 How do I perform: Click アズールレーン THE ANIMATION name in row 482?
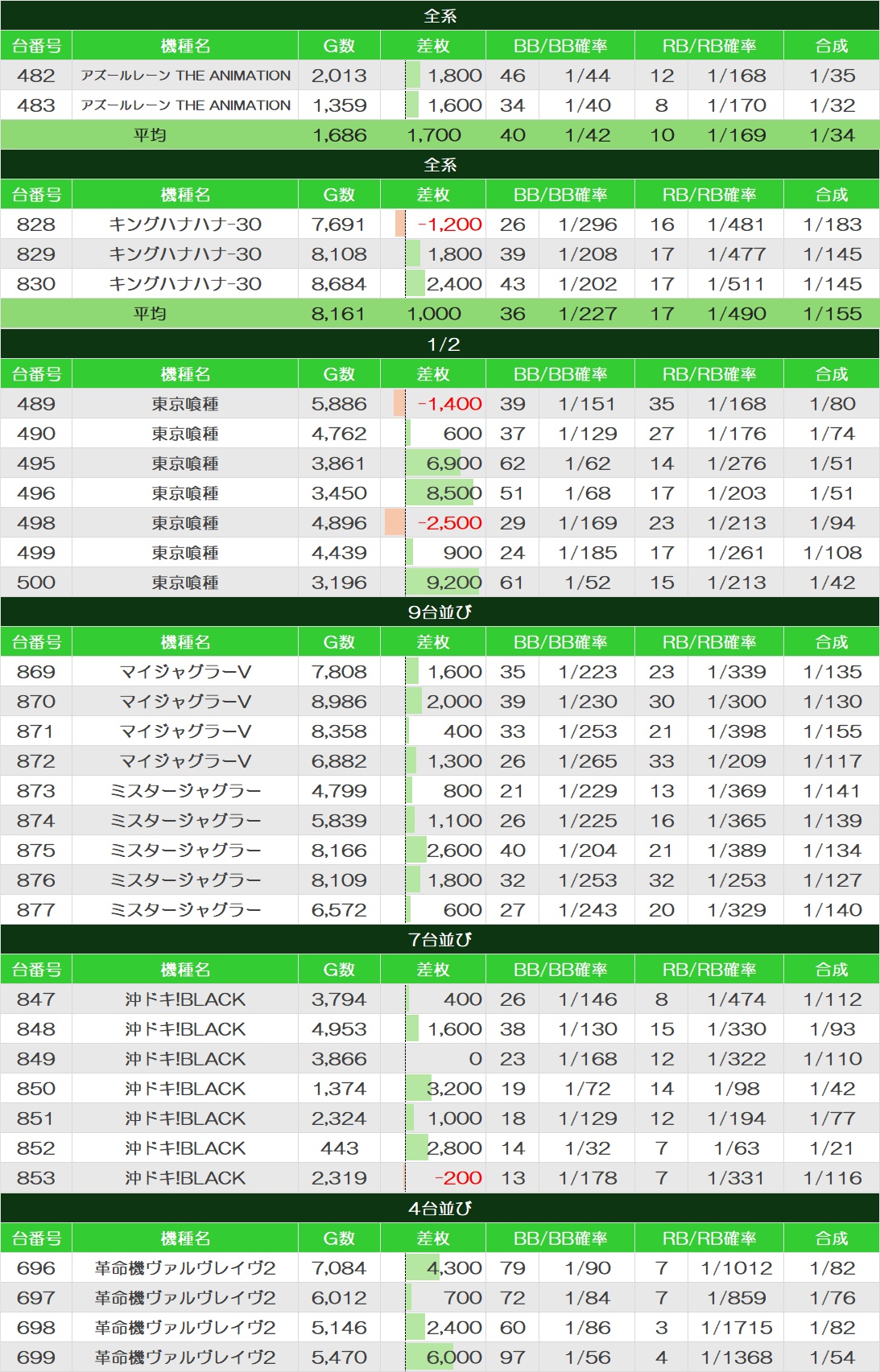(x=185, y=76)
